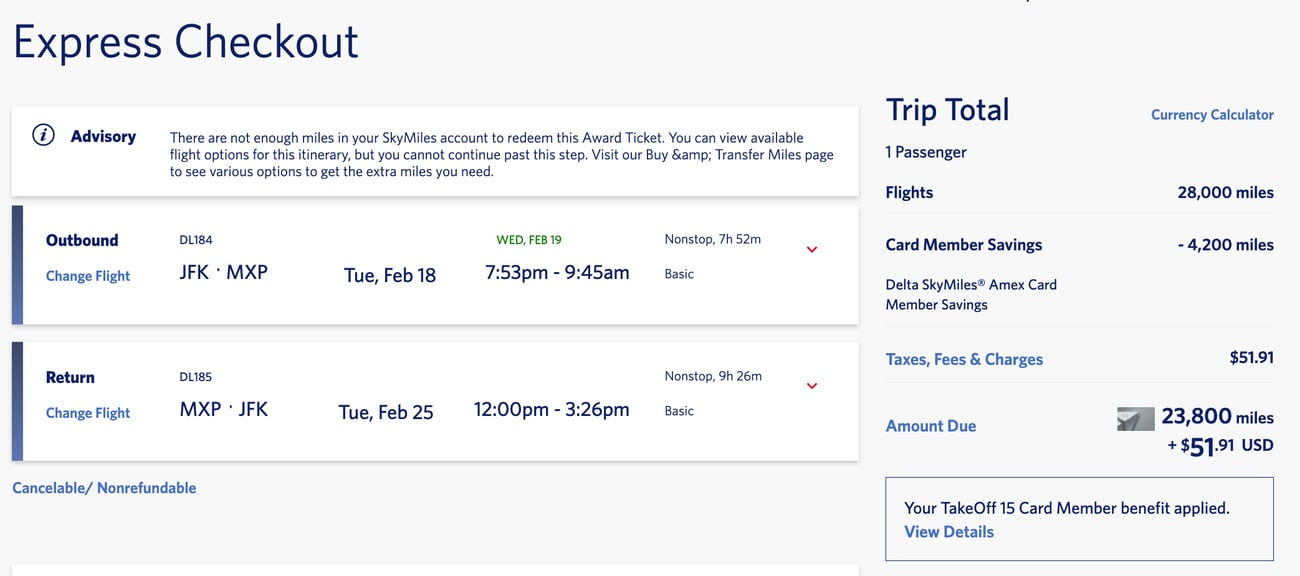The height and width of the screenshot is (576, 1300).
Task: Click the Express Checkout heading
Action: [x=186, y=42]
